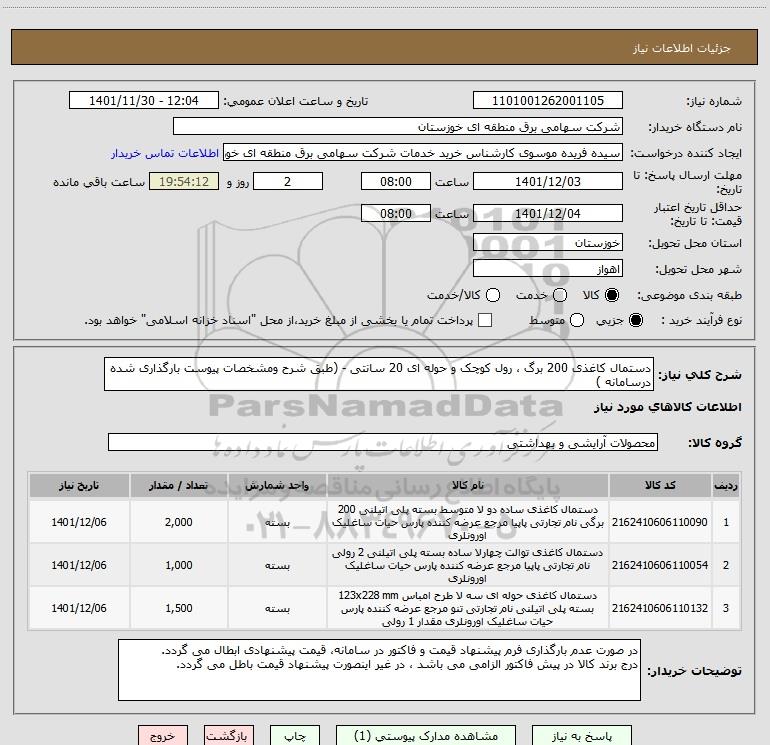
Task: Click the response deadline date field 1401/12/03
Action: (x=547, y=182)
